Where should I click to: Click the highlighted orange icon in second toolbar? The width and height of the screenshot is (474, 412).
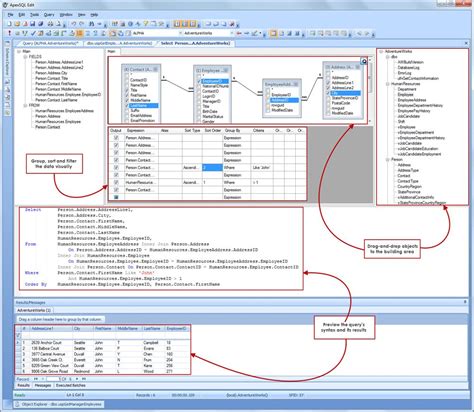coord(80,33)
